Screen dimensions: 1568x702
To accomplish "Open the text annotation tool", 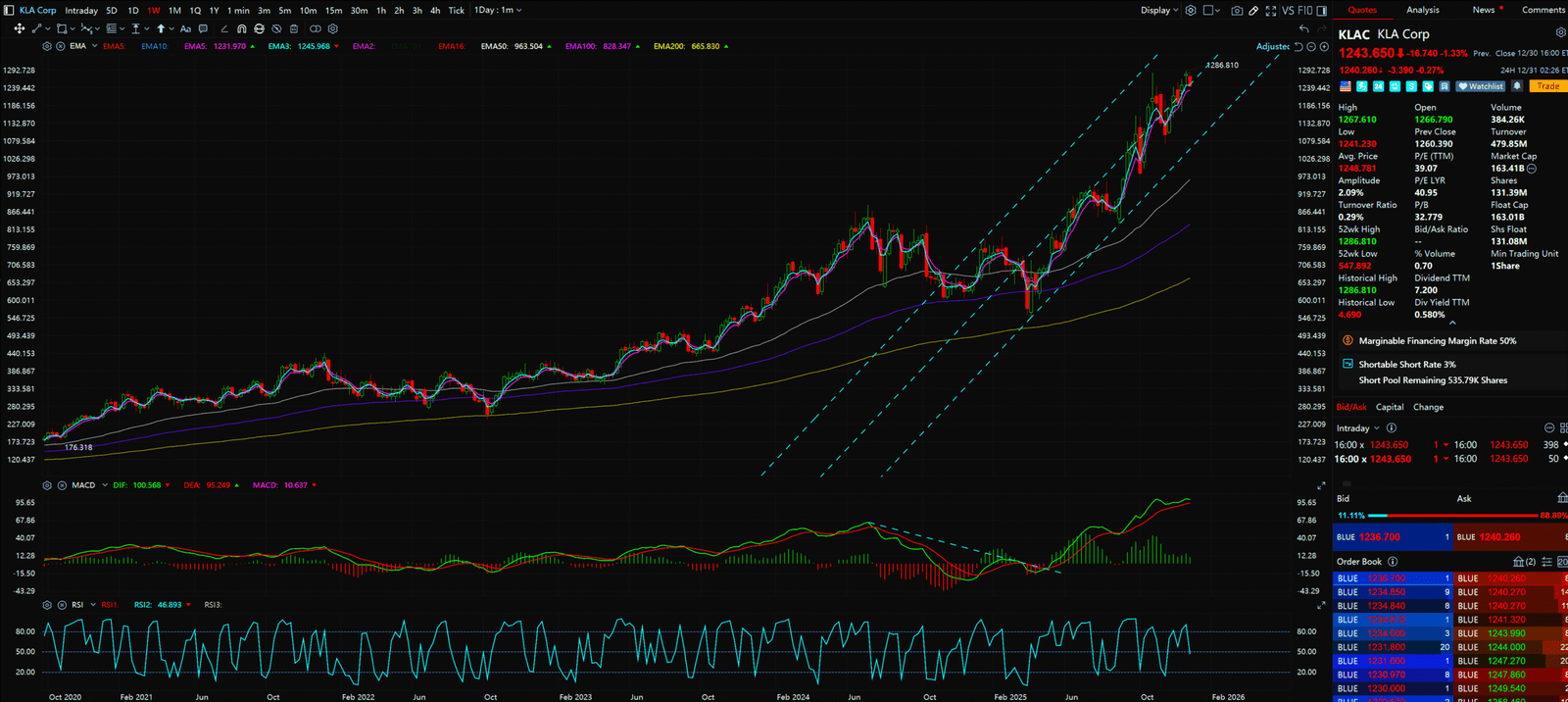I will [185, 29].
